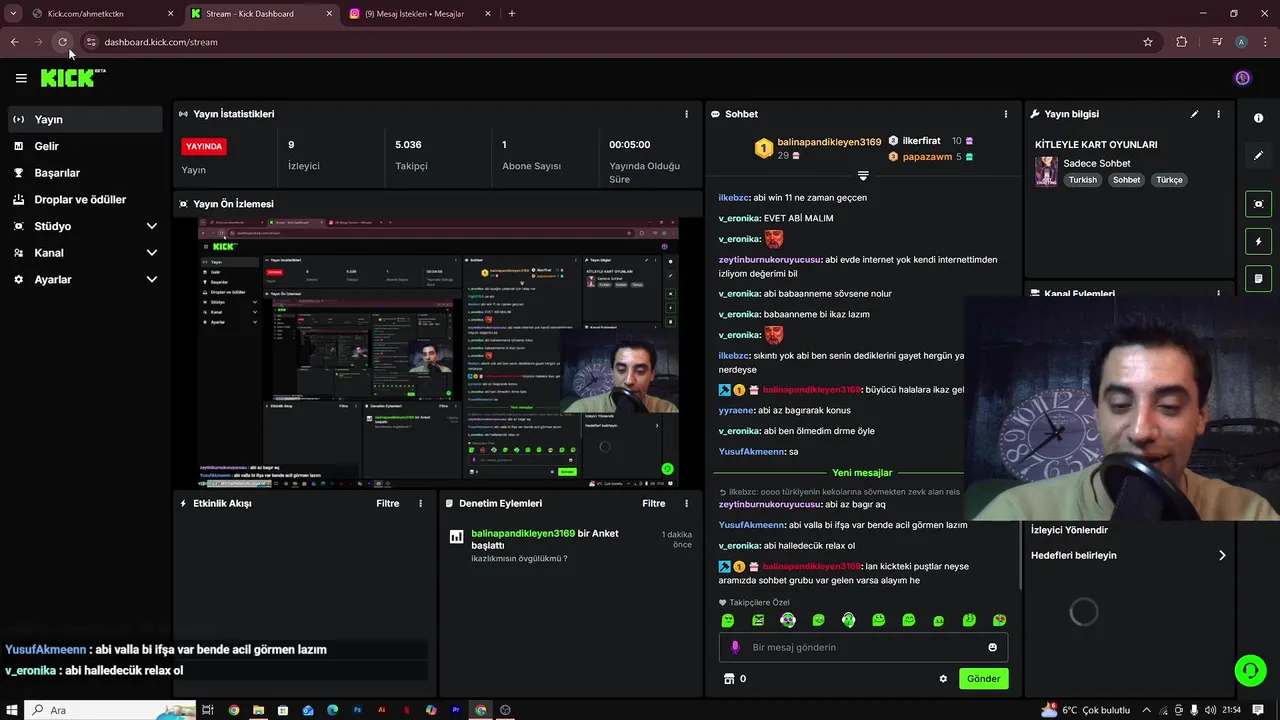Open Denetim Eylemleri panel three-dot menu
Screen dimensions: 1280x720
click(686, 504)
